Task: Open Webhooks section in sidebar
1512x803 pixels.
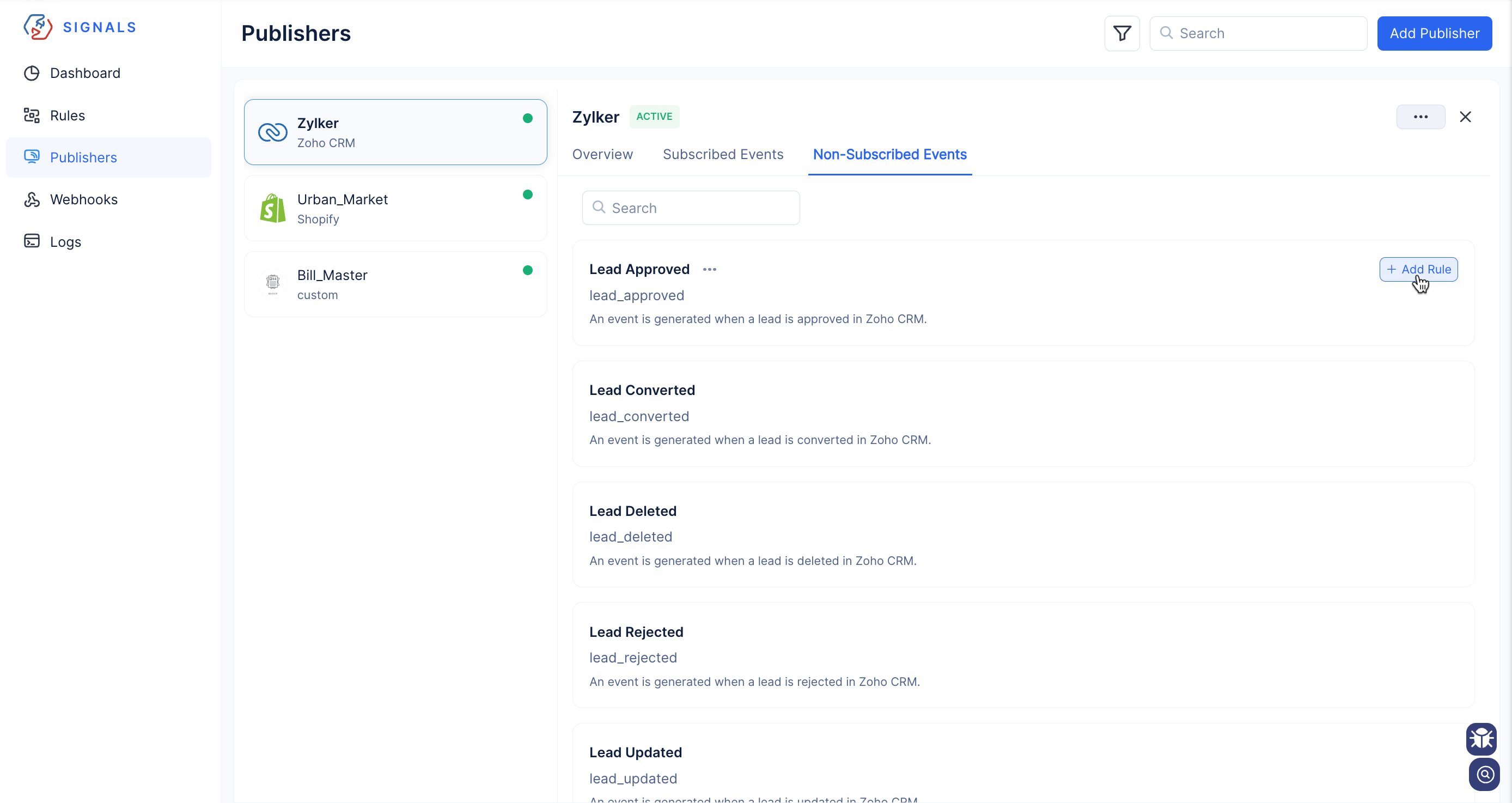Action: point(83,199)
